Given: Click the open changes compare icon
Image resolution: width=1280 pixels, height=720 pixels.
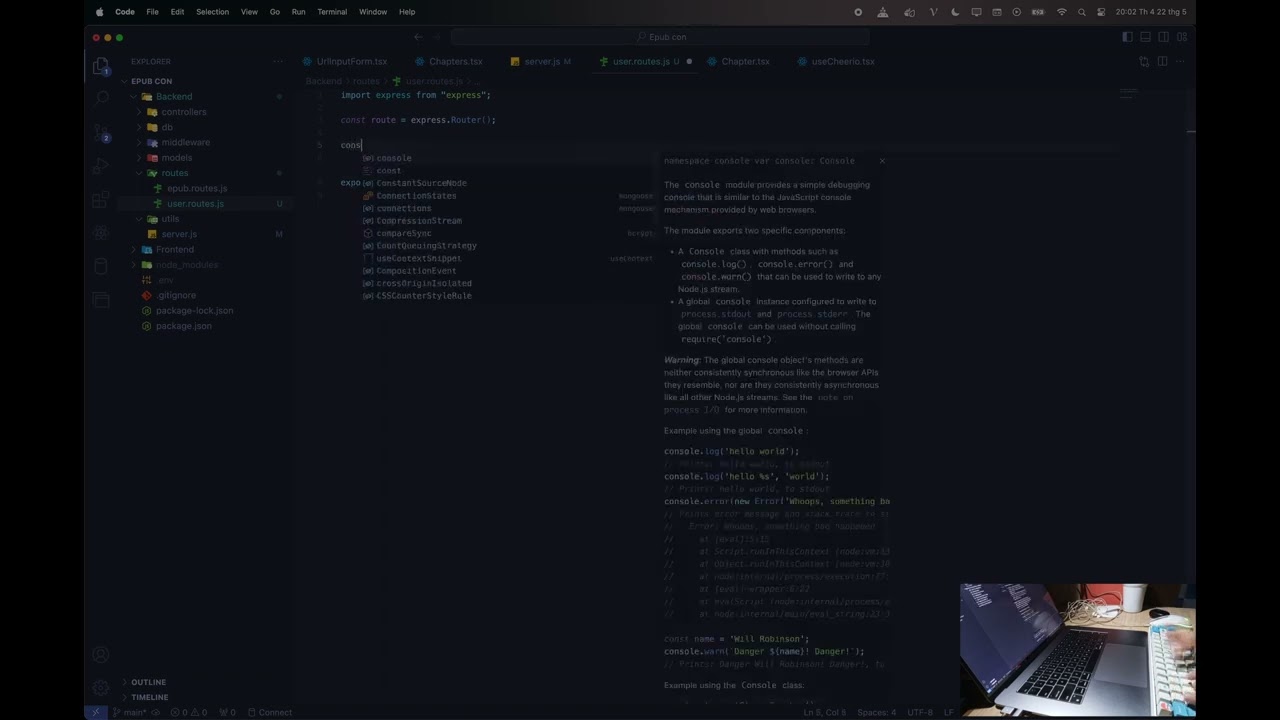Looking at the screenshot, I should [x=1144, y=61].
